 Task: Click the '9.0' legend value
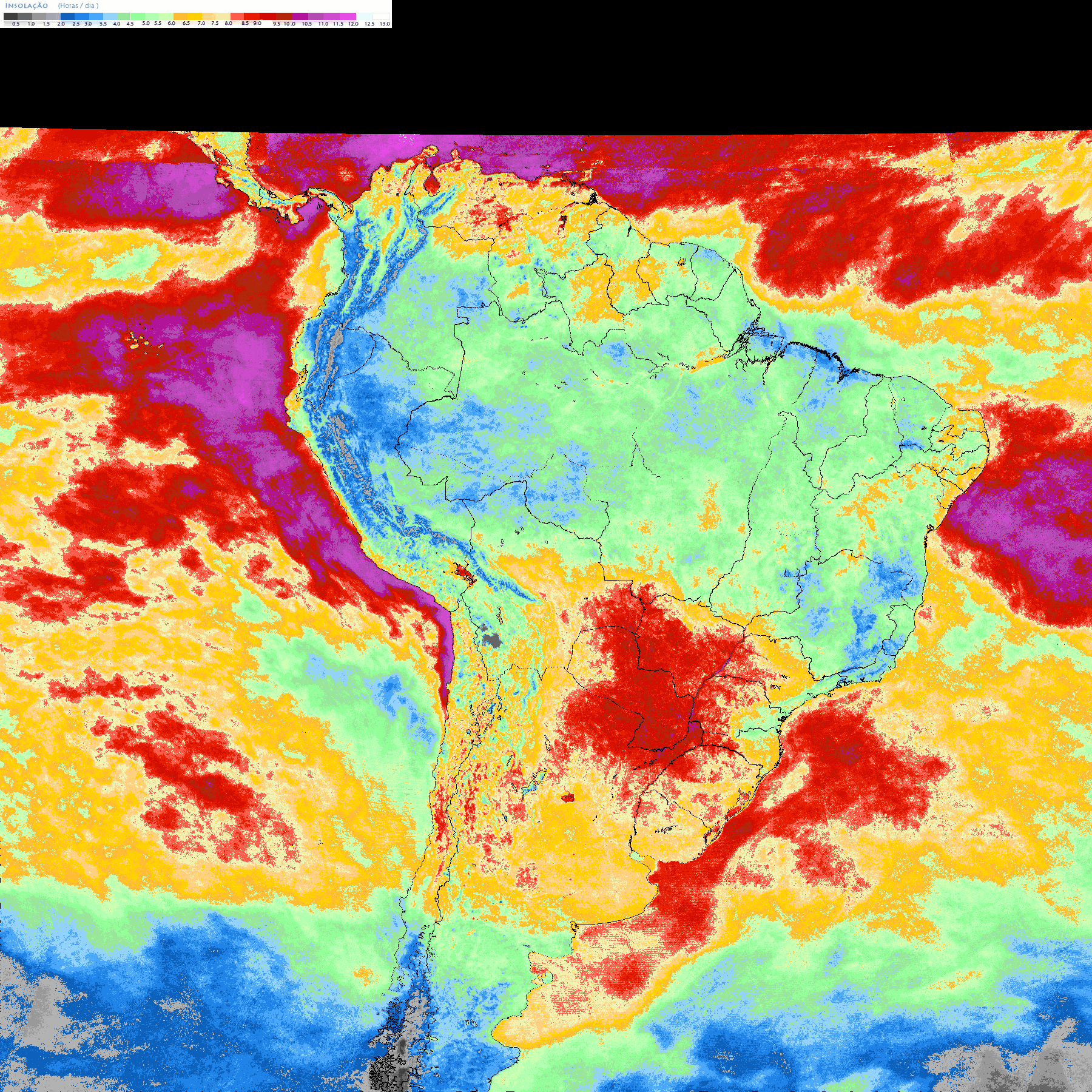click(257, 23)
